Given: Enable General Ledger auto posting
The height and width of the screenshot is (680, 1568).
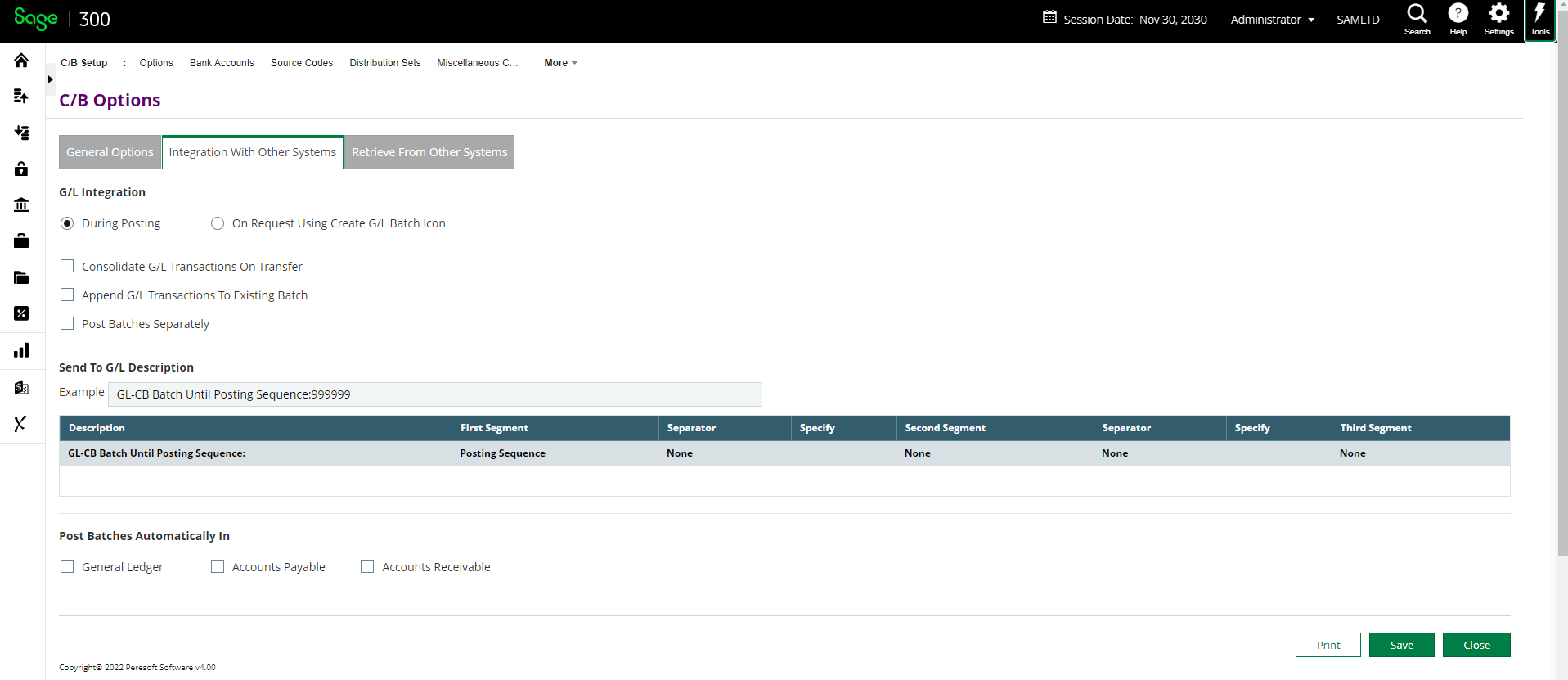Looking at the screenshot, I should point(67,566).
